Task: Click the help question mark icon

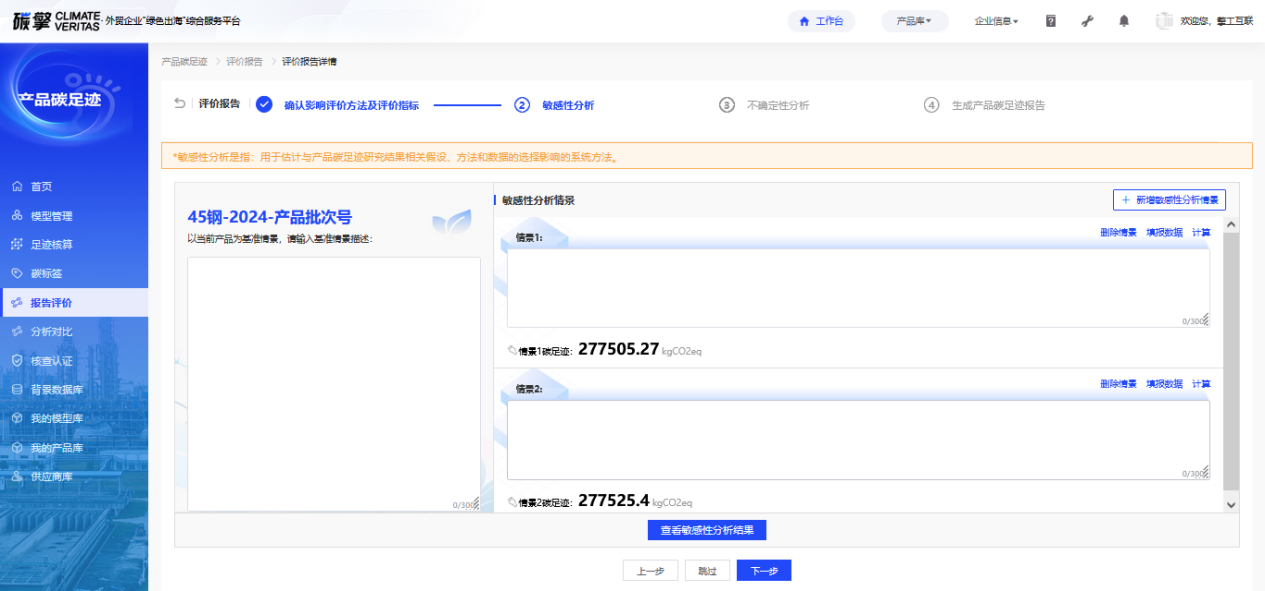Action: click(1051, 21)
